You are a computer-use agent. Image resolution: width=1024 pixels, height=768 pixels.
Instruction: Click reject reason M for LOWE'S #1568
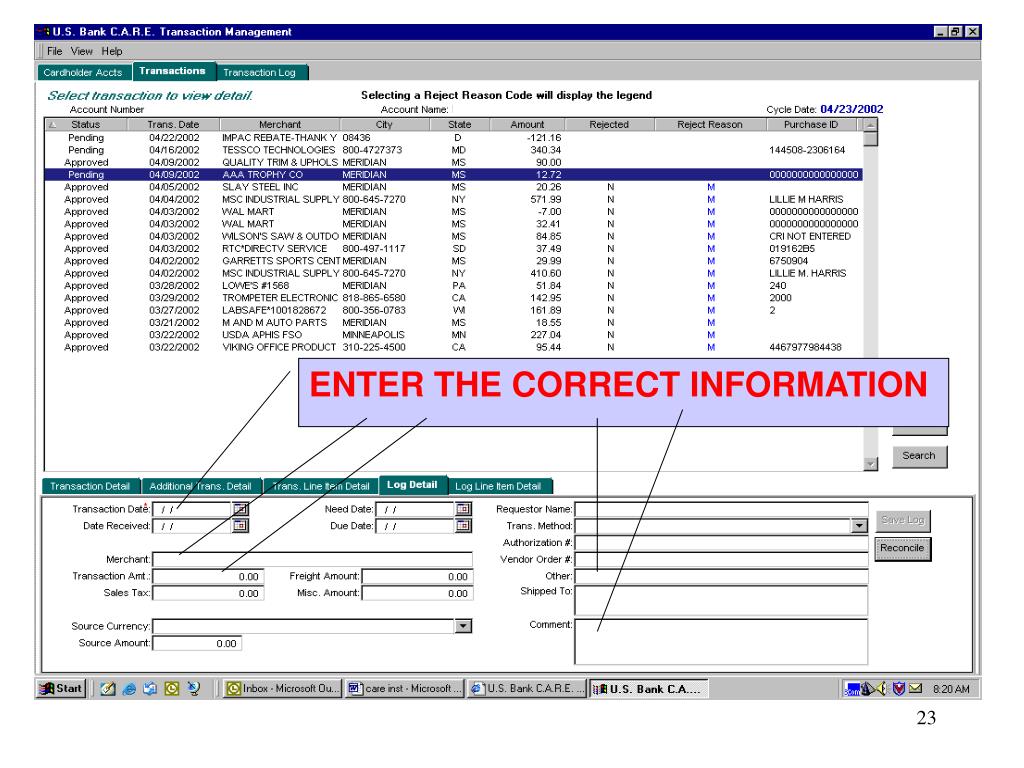pyautogui.click(x=711, y=286)
